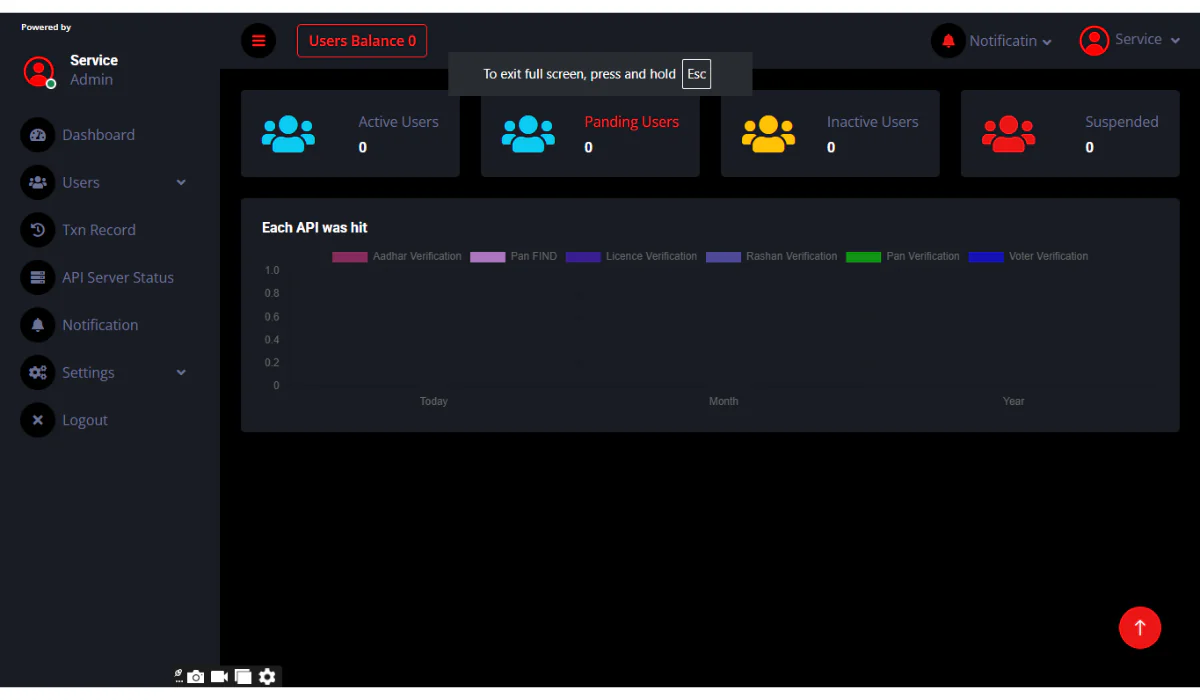Click the 'Notificatin' header label
This screenshot has height=700, width=1200.
[1003, 41]
